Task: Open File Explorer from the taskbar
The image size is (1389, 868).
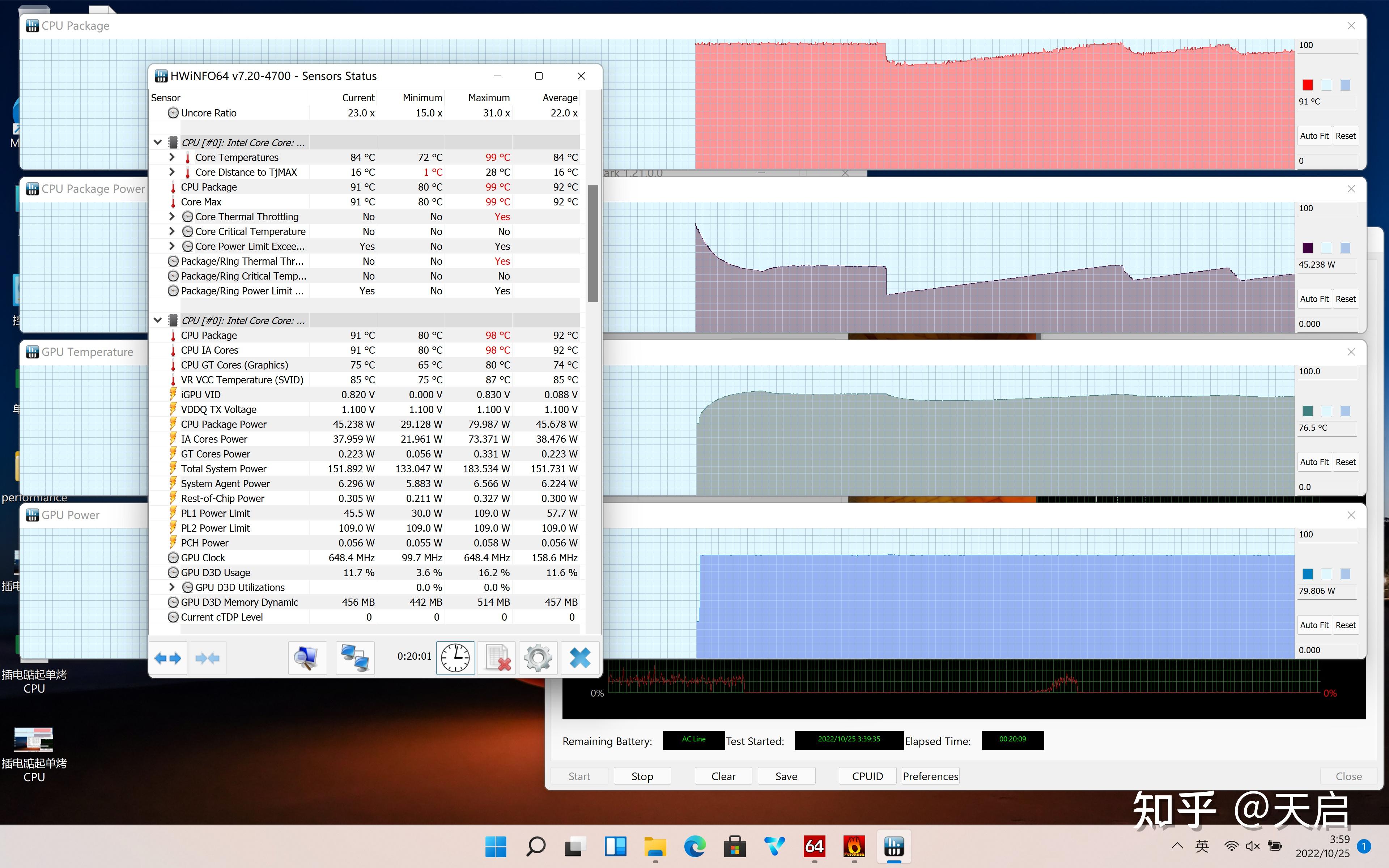Action: pyautogui.click(x=655, y=846)
